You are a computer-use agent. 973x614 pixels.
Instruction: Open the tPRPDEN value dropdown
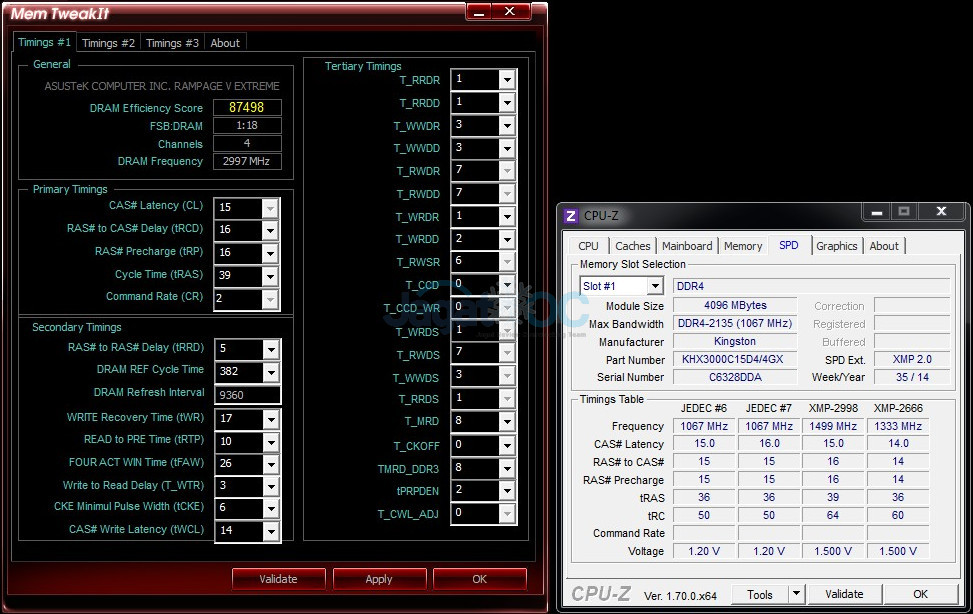coord(507,490)
